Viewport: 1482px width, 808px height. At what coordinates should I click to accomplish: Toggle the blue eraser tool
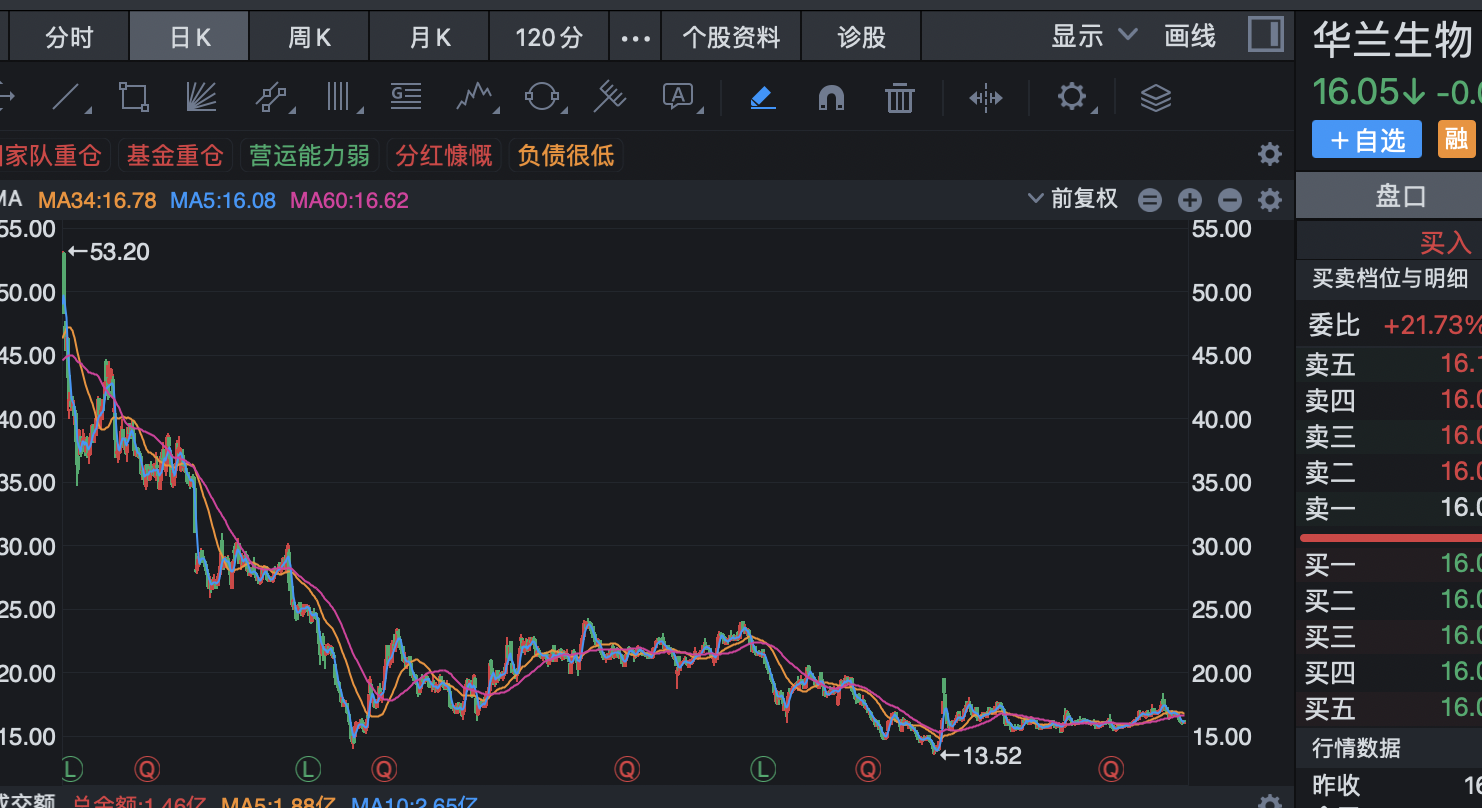click(x=762, y=97)
